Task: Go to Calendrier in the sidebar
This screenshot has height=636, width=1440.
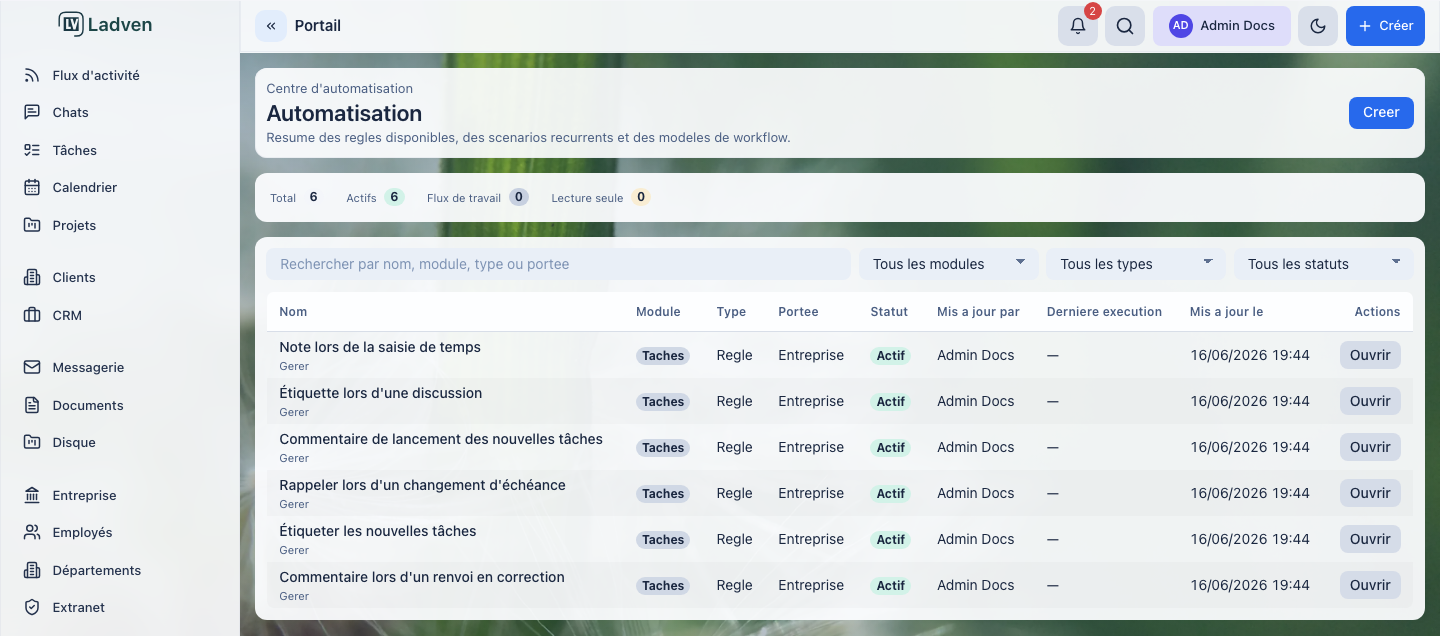Action: (85, 187)
